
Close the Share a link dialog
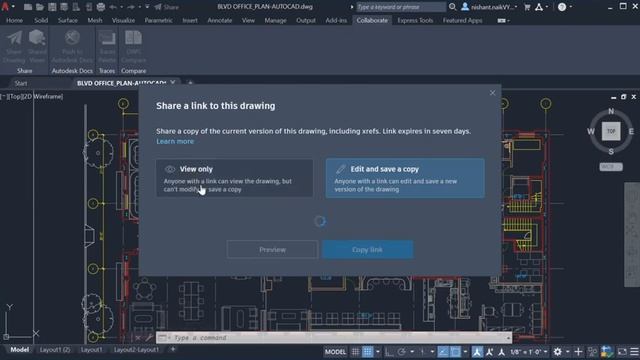[x=492, y=93]
